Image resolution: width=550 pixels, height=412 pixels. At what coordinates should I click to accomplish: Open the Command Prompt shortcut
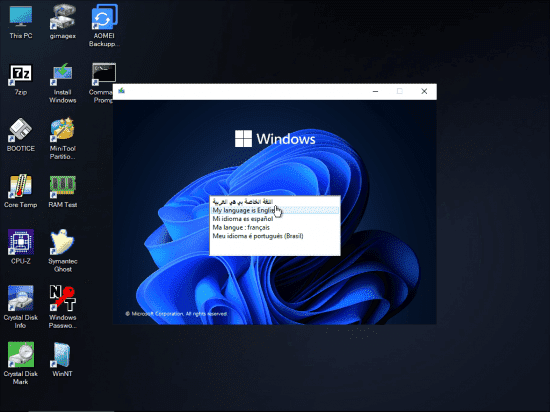(x=102, y=83)
